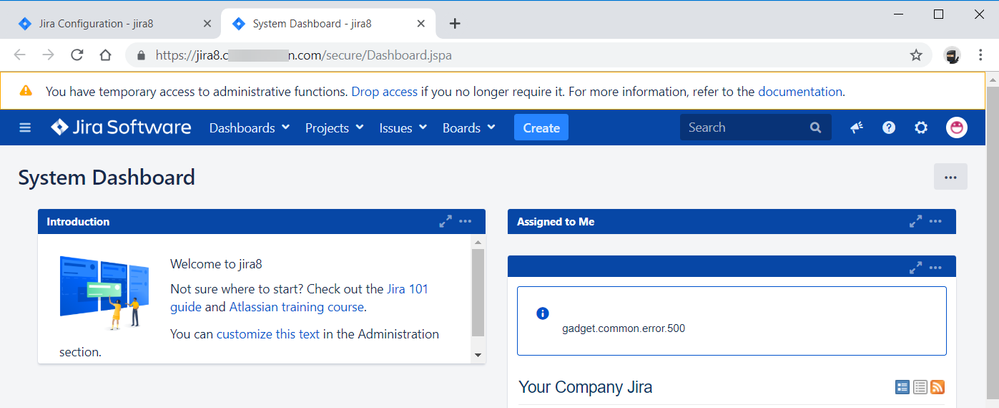Click the Create button
999x408 pixels.
point(541,128)
